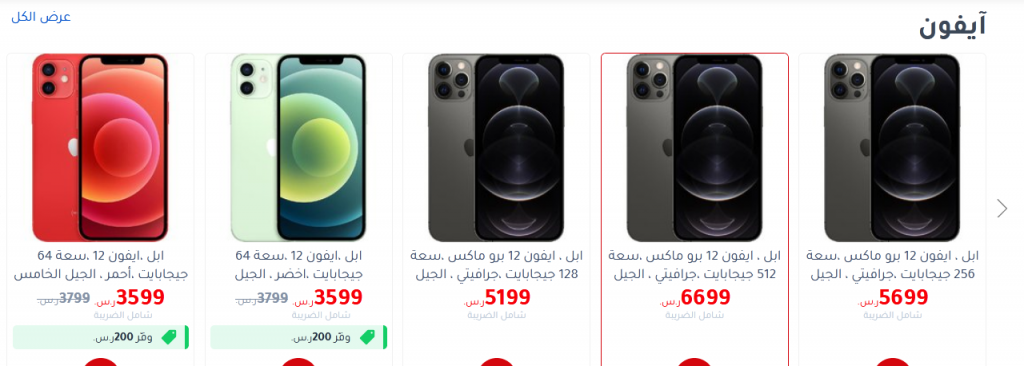The height and width of the screenshot is (366, 1024).
Task: Click the green iPhone 12 64GB title
Action: click(298, 265)
